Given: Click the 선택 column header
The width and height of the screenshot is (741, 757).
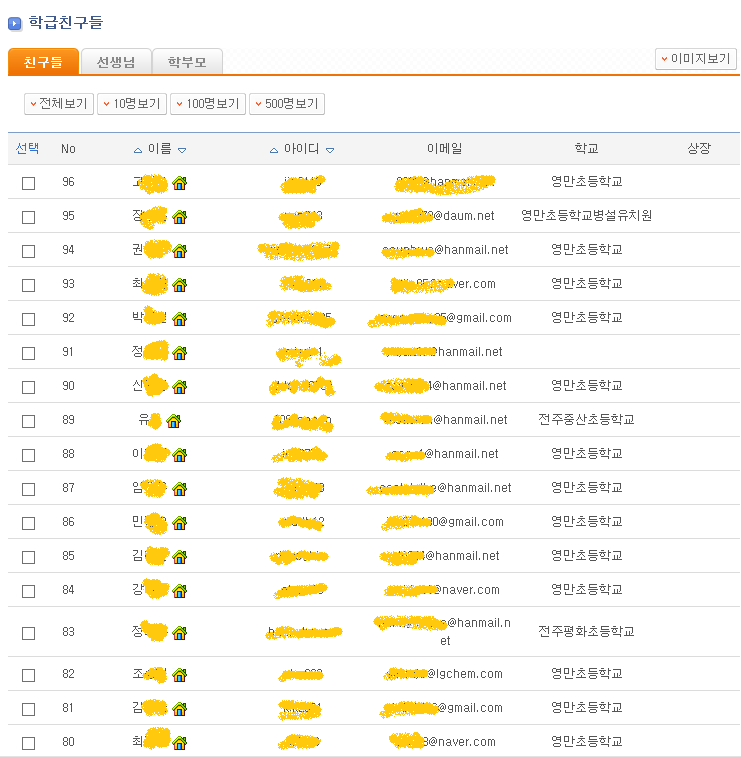Looking at the screenshot, I should coord(28,148).
